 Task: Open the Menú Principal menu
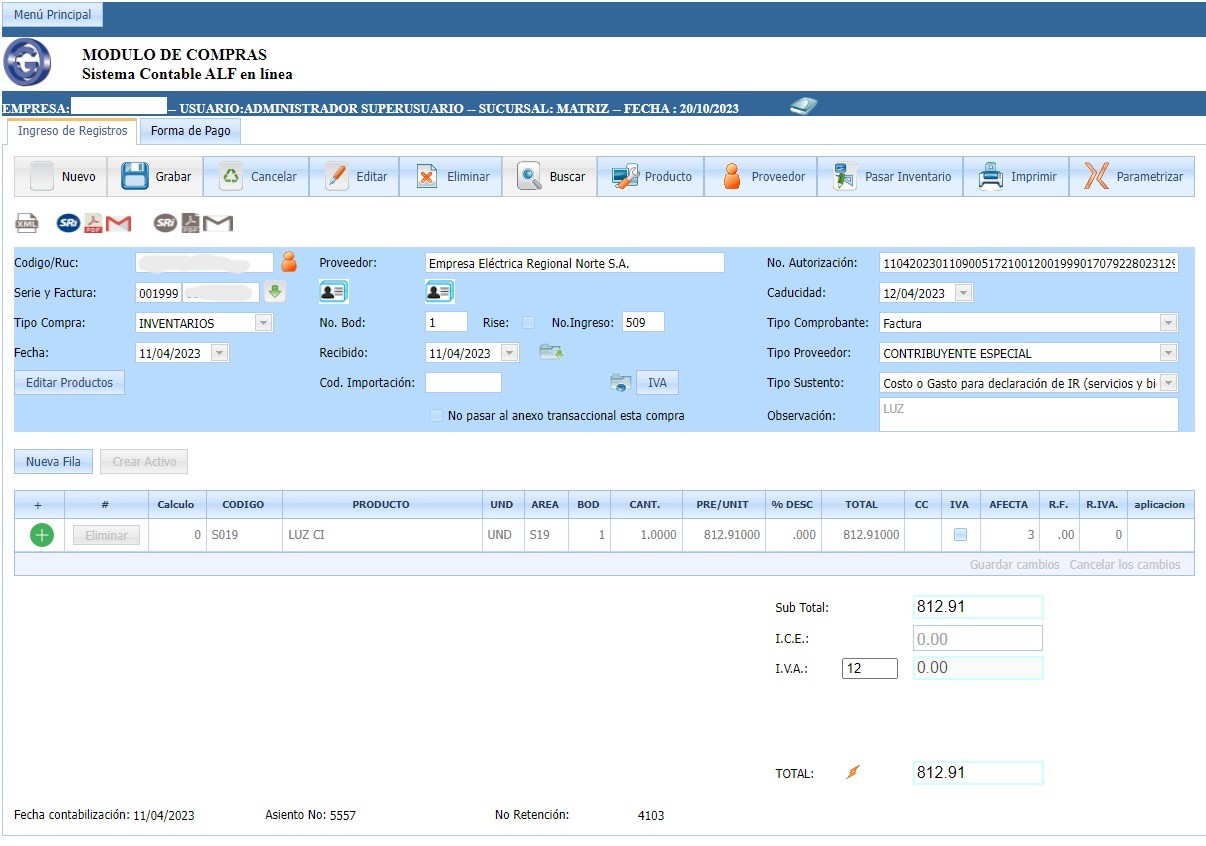coord(52,15)
